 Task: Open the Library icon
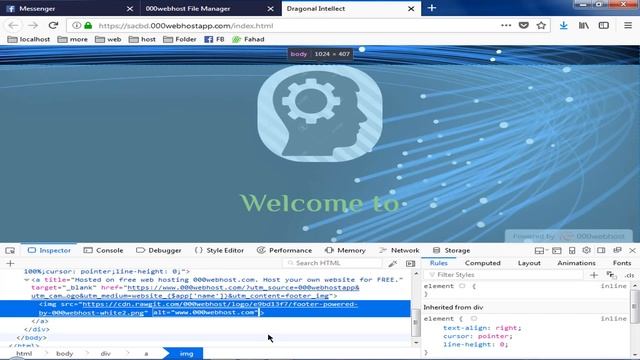click(x=584, y=25)
